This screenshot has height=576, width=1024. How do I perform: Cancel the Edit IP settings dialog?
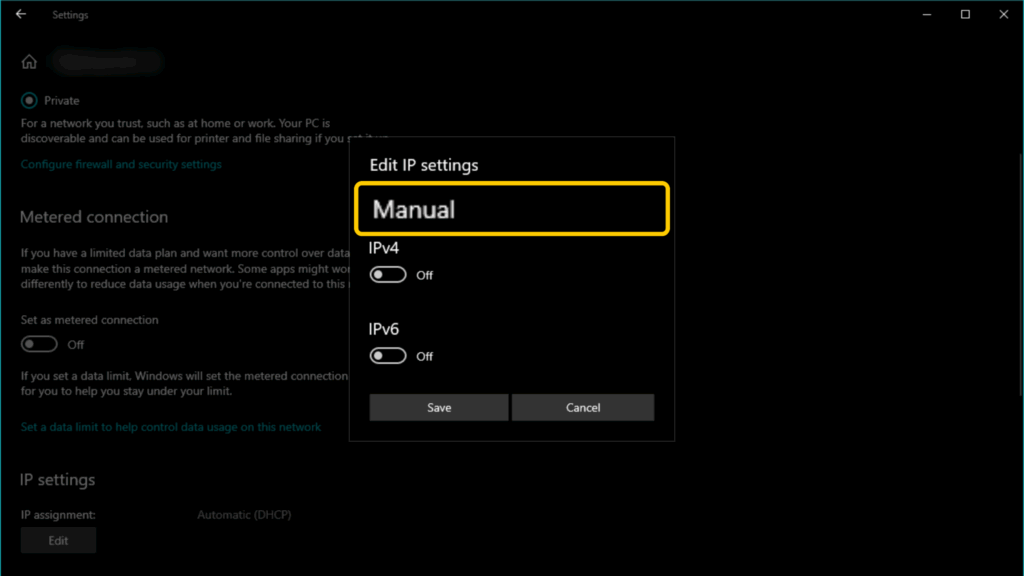click(583, 408)
